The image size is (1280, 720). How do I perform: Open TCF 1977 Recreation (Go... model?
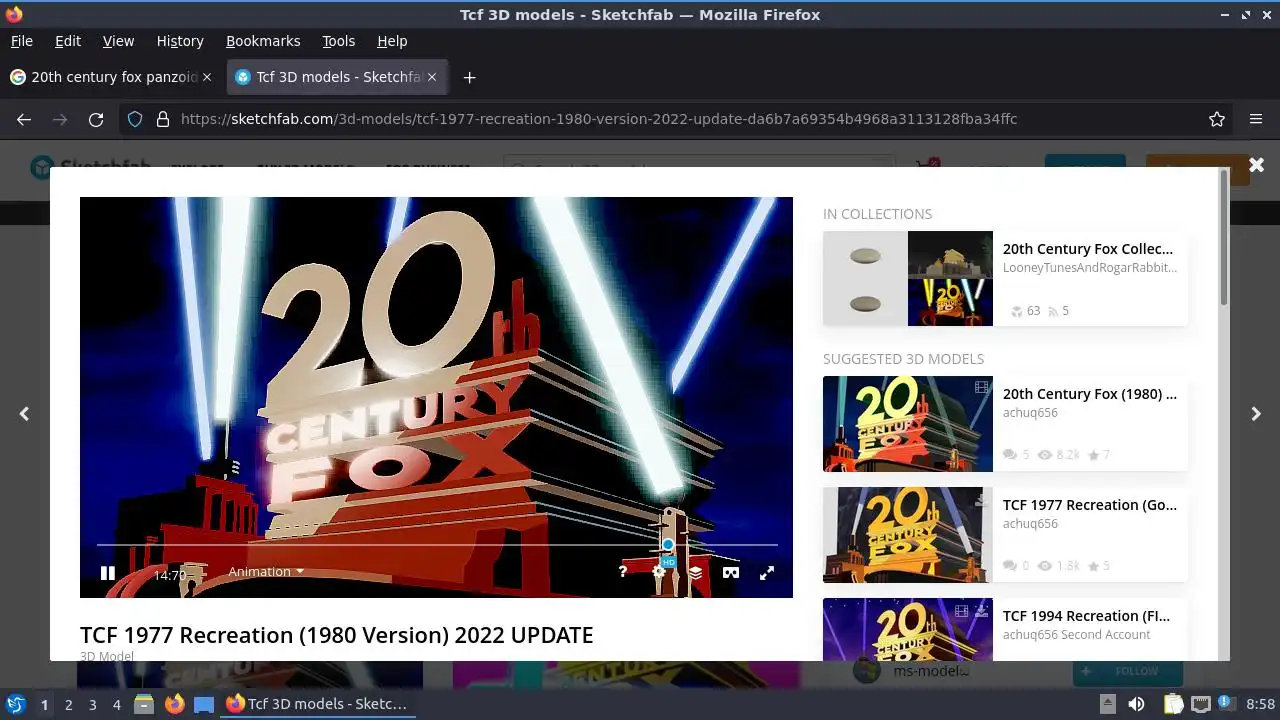click(1090, 505)
